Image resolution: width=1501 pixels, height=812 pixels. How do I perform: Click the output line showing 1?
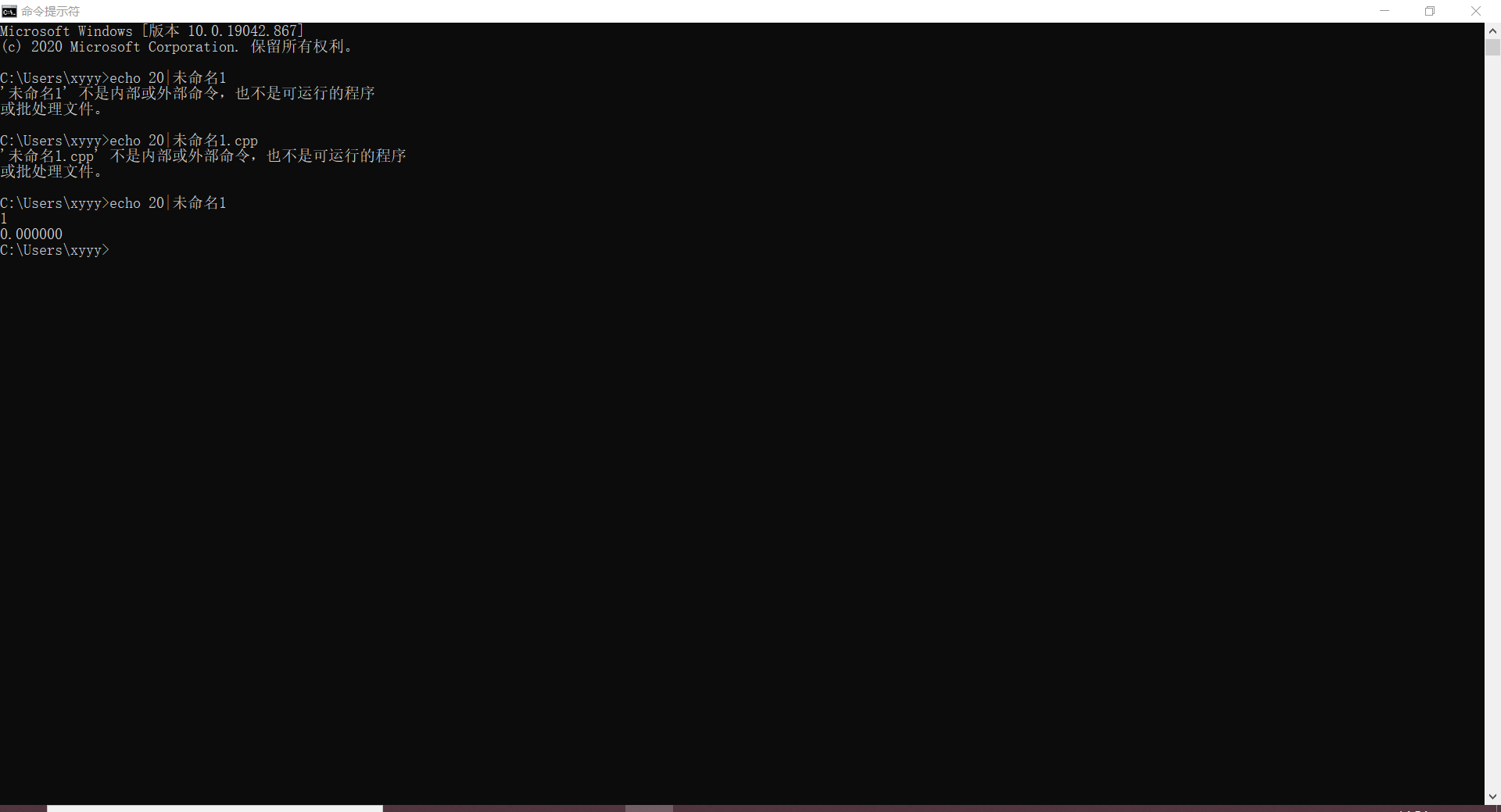(4, 218)
